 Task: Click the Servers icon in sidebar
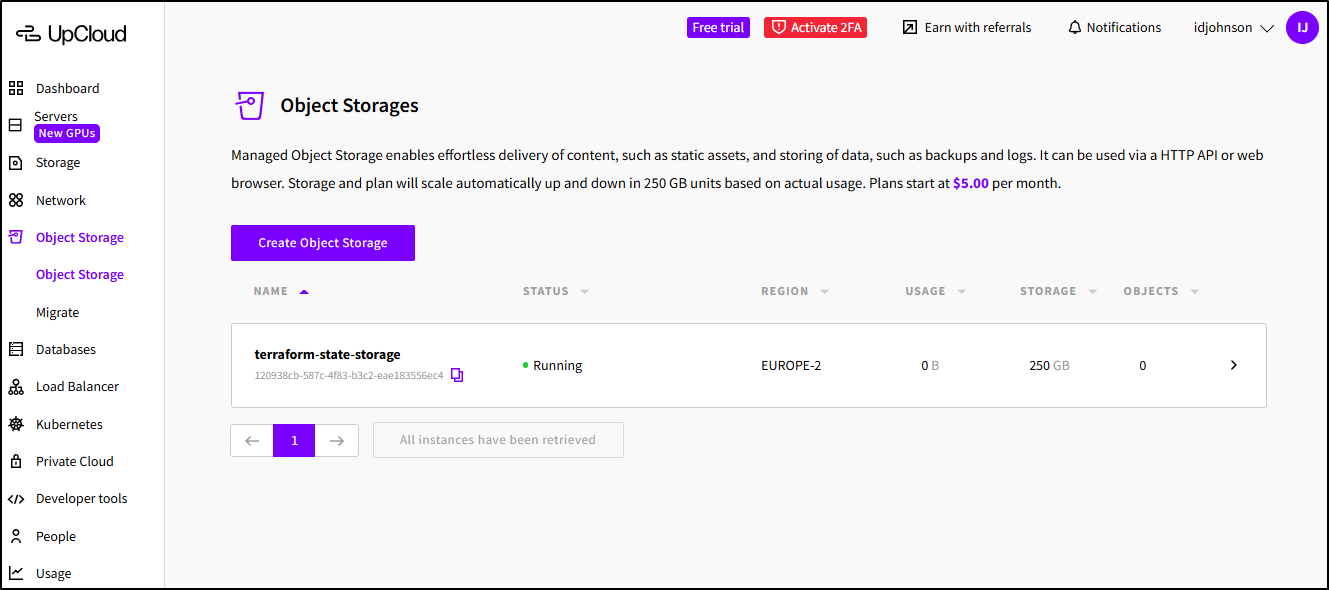coord(16,125)
